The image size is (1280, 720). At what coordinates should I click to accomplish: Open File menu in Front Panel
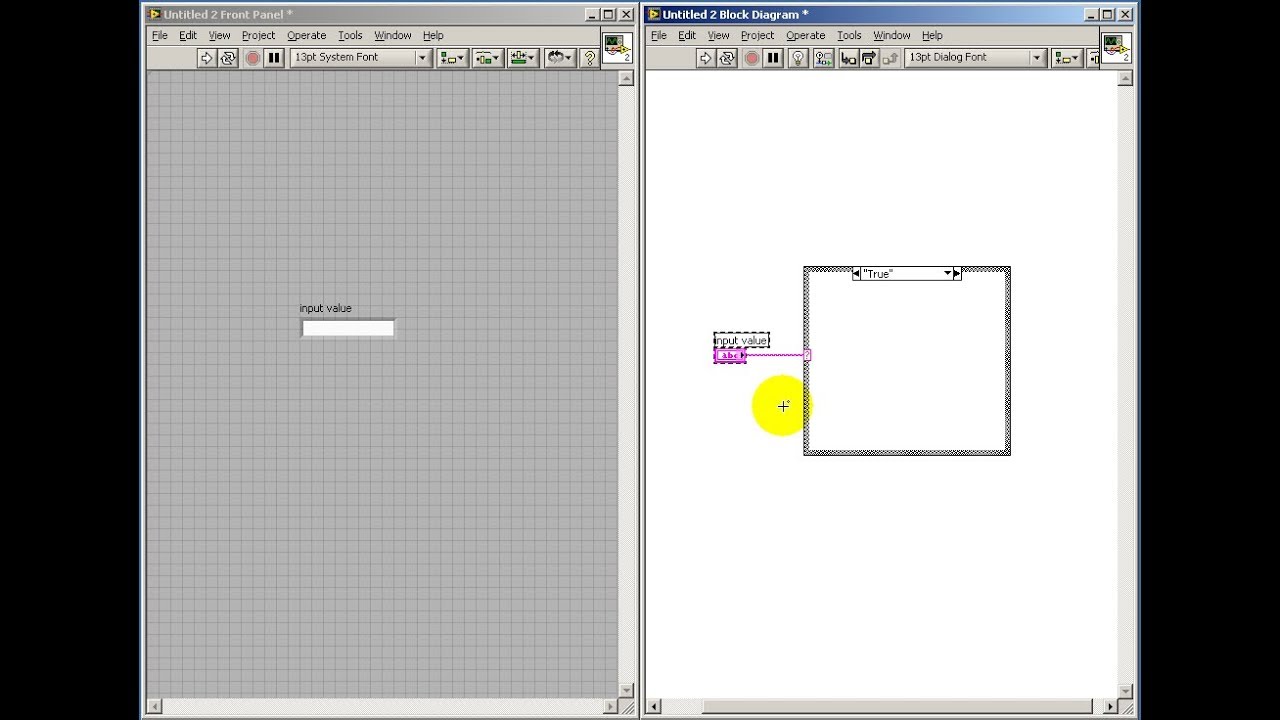pyautogui.click(x=160, y=35)
